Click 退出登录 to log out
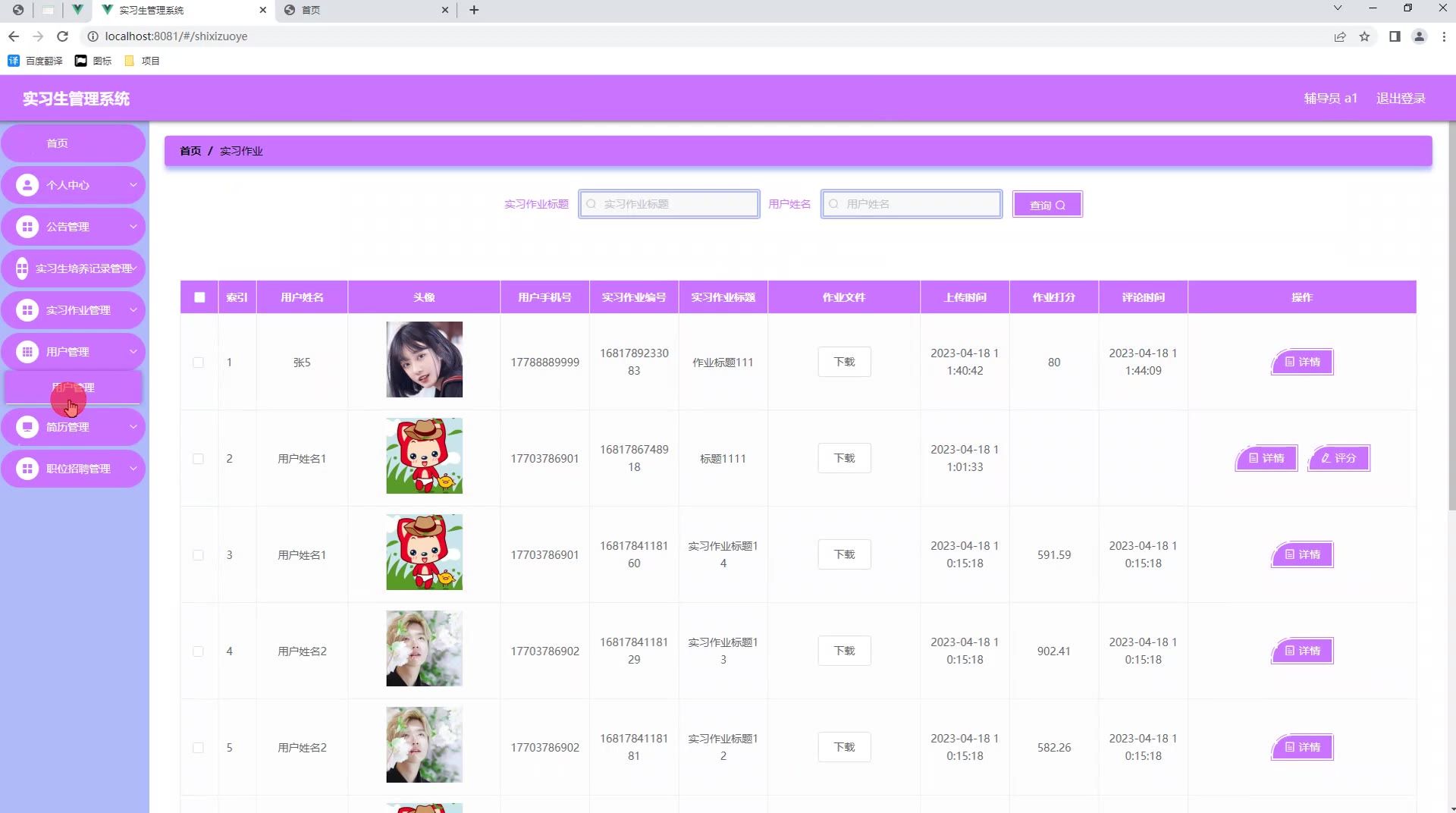This screenshot has height=813, width=1456. click(x=1401, y=99)
